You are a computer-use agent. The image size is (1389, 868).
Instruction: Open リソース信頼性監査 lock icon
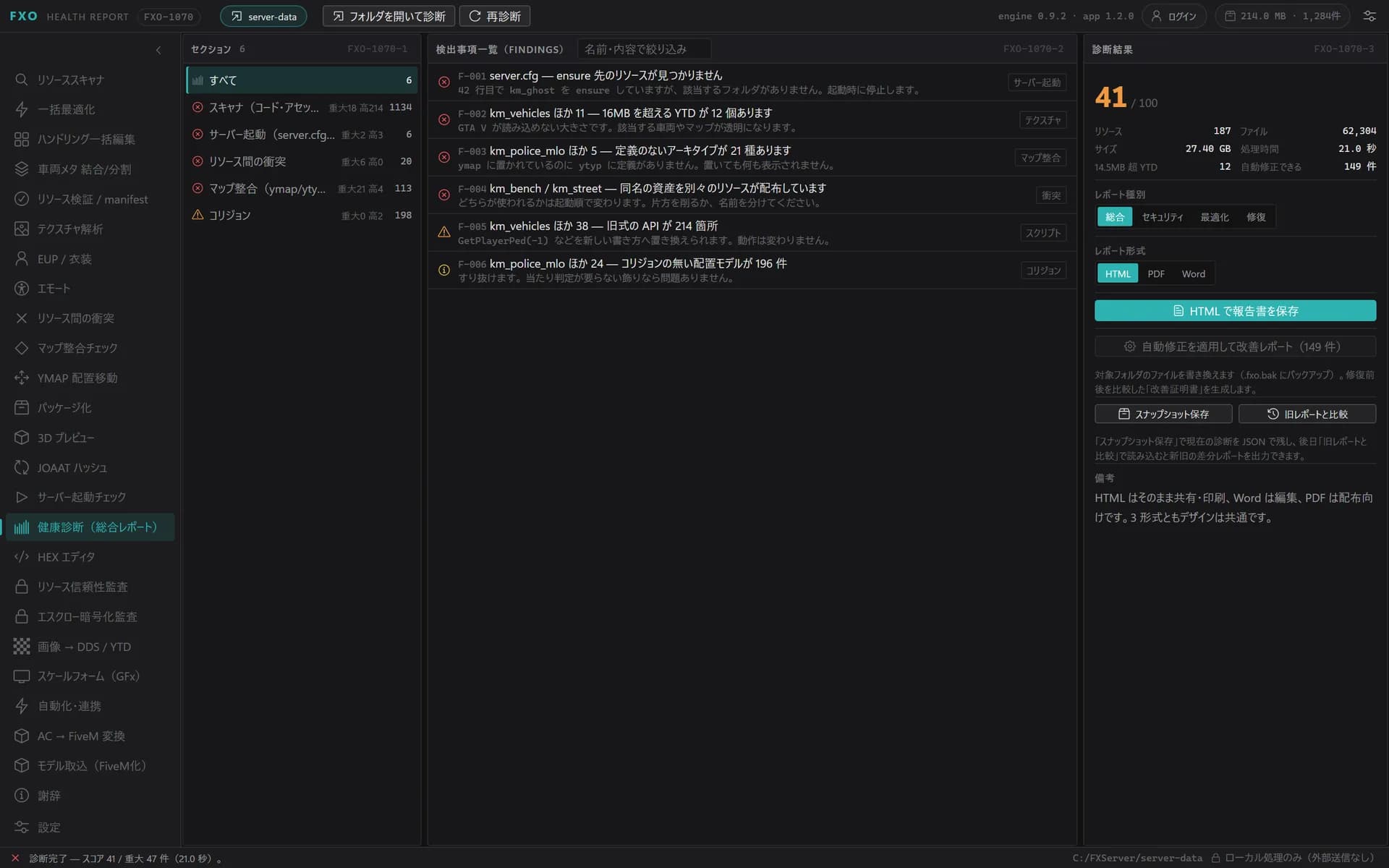(22, 587)
